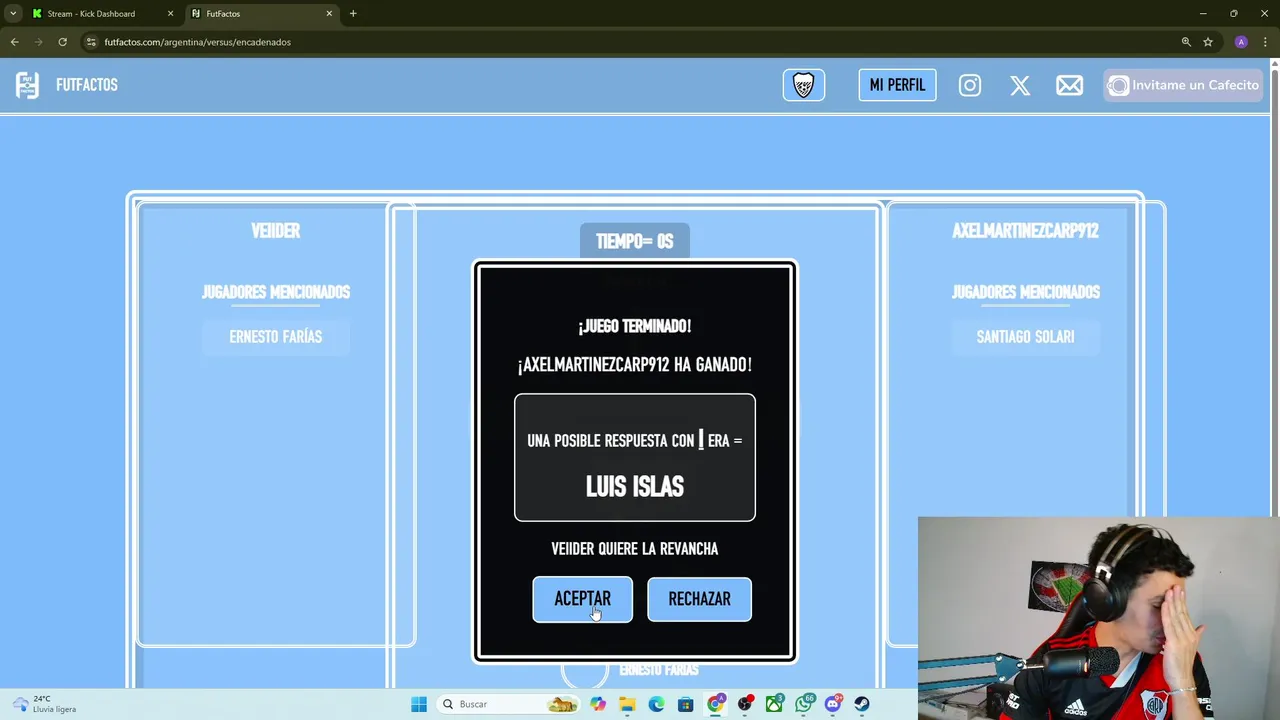This screenshot has width=1280, height=720.
Task: Open the email envelope icon
Action: [1069, 85]
